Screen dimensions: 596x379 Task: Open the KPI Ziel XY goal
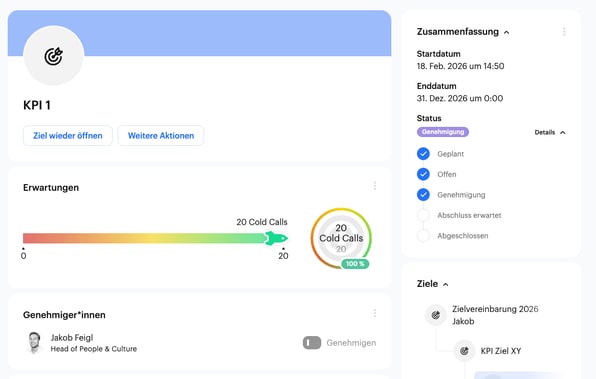[x=501, y=351]
